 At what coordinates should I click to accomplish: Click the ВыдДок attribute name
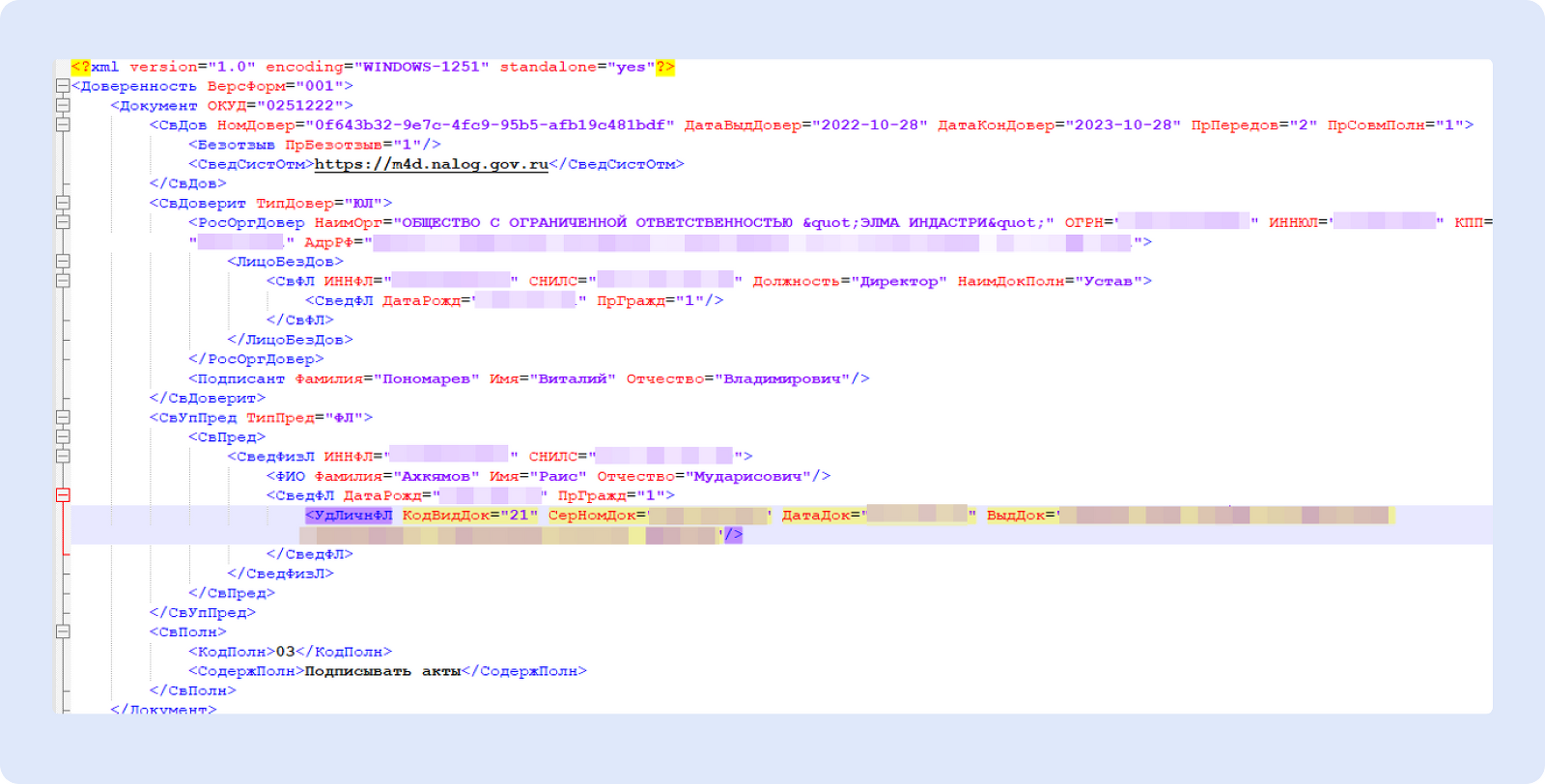tap(1016, 515)
